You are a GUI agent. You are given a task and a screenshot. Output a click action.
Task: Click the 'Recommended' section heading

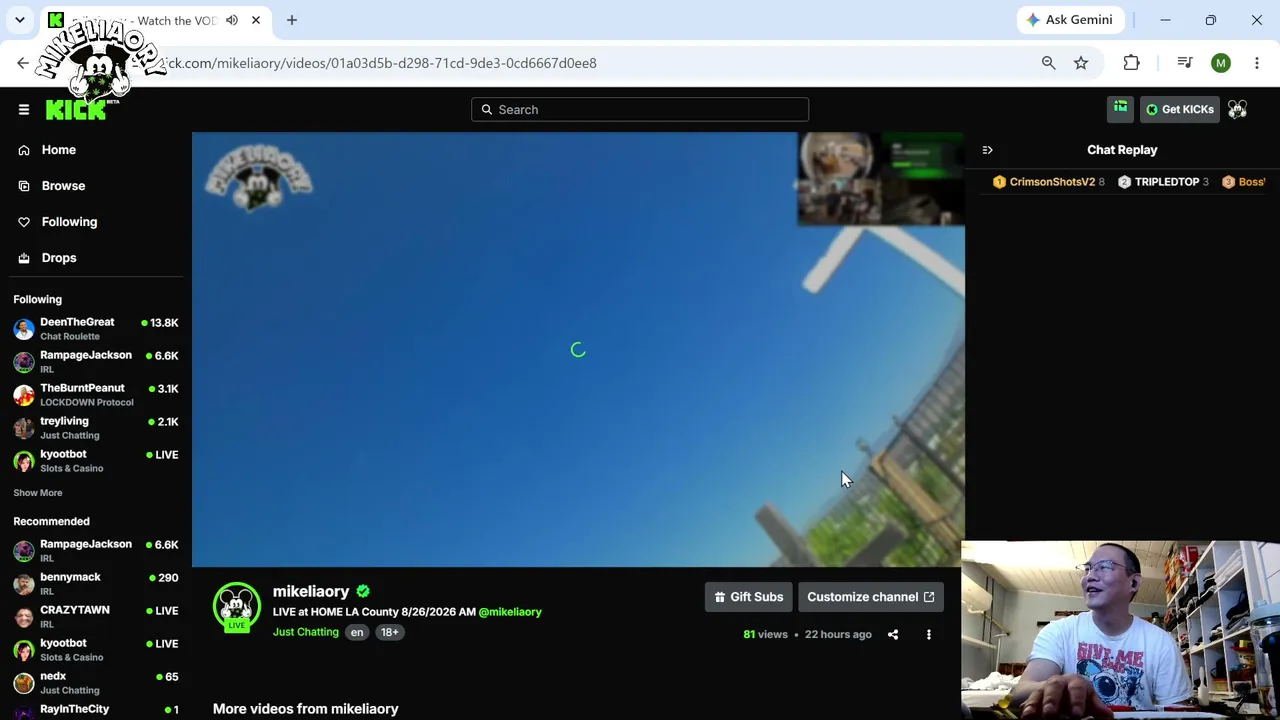click(x=51, y=521)
